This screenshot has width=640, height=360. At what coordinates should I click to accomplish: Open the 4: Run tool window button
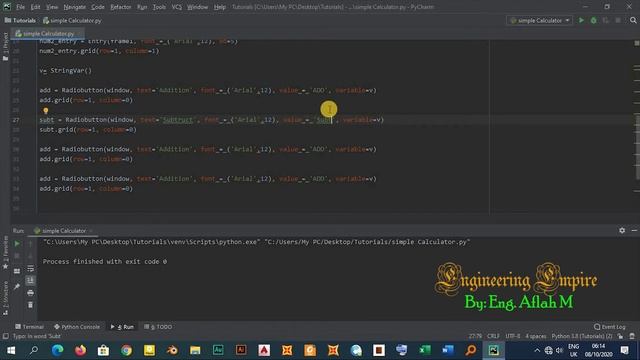click(122, 327)
